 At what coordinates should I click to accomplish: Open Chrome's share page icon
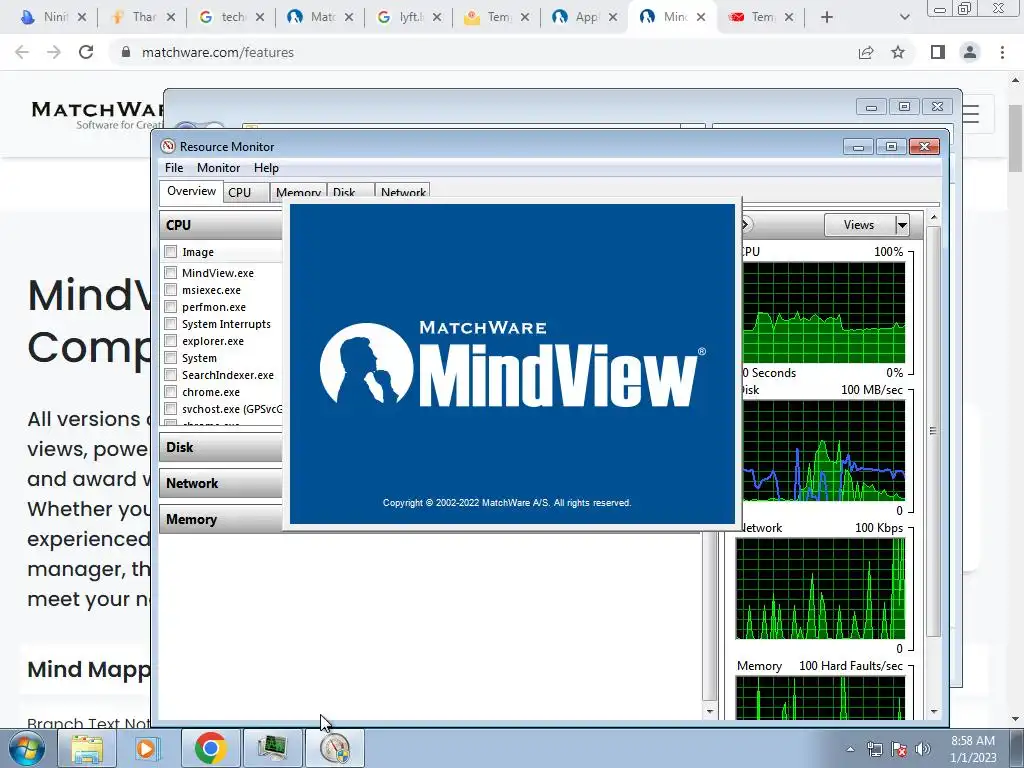(x=866, y=52)
